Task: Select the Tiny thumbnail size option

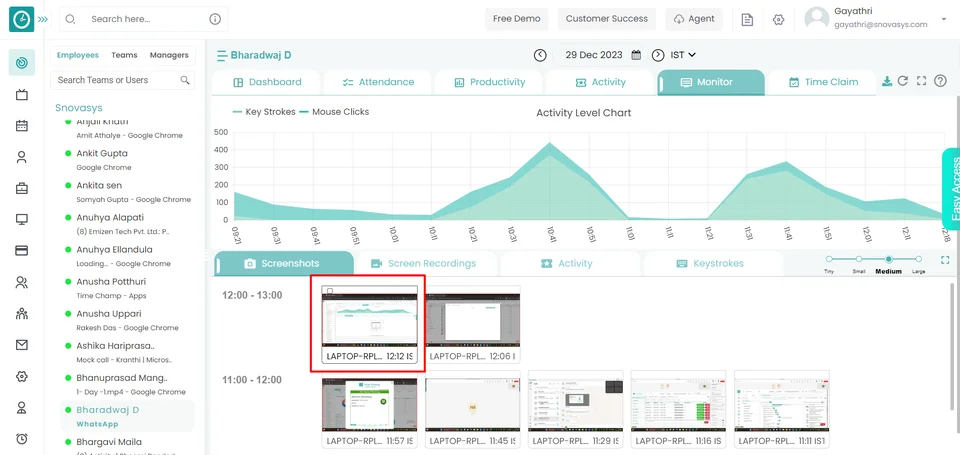Action: click(828, 259)
